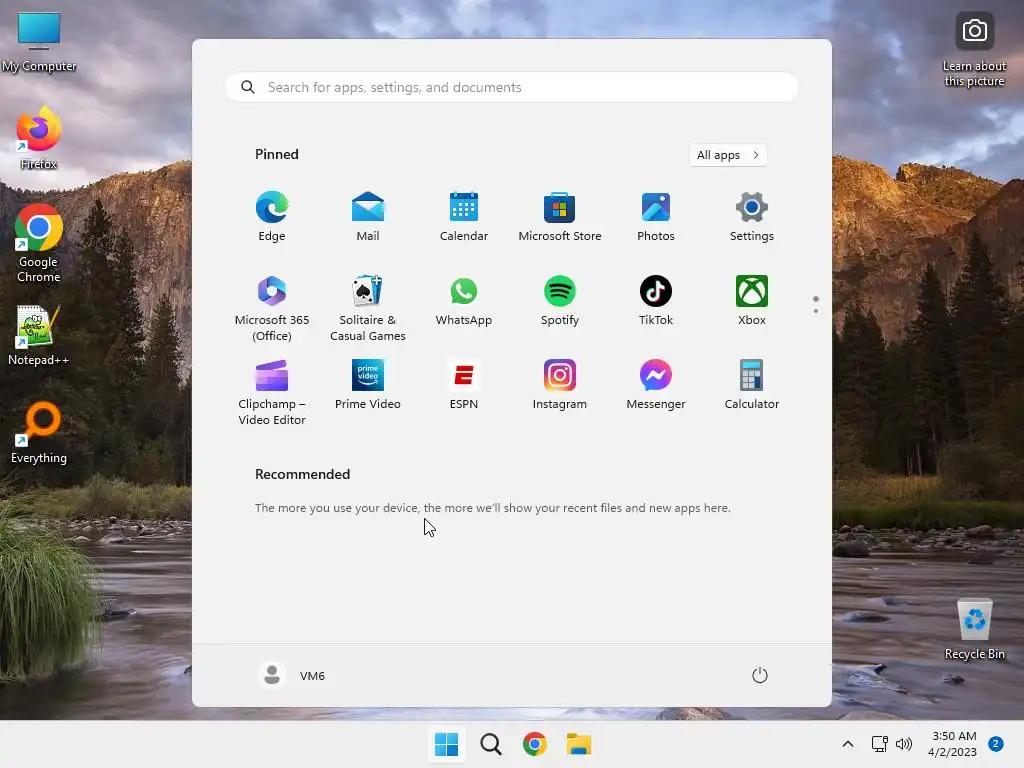
Task: Launch the Photos app
Action: tap(656, 216)
